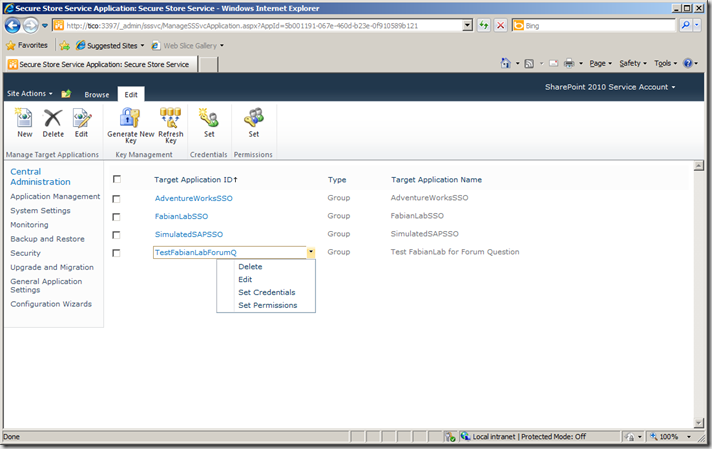
Task: Open Backup and Restore in sidebar
Action: click(x=47, y=239)
